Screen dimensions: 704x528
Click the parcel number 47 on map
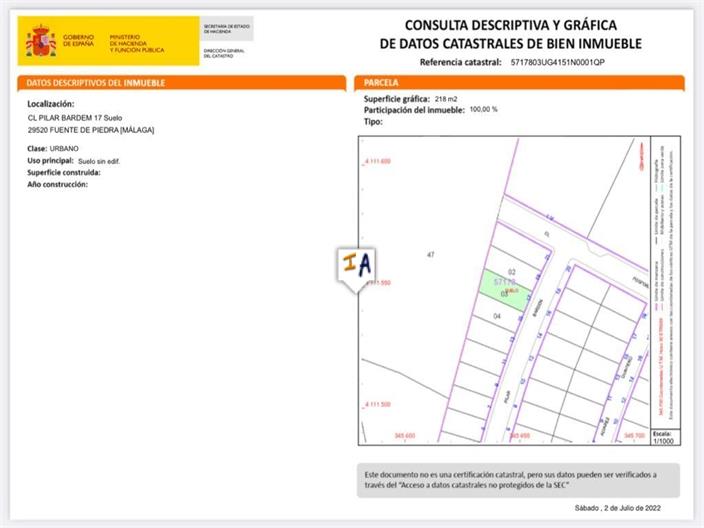click(431, 255)
